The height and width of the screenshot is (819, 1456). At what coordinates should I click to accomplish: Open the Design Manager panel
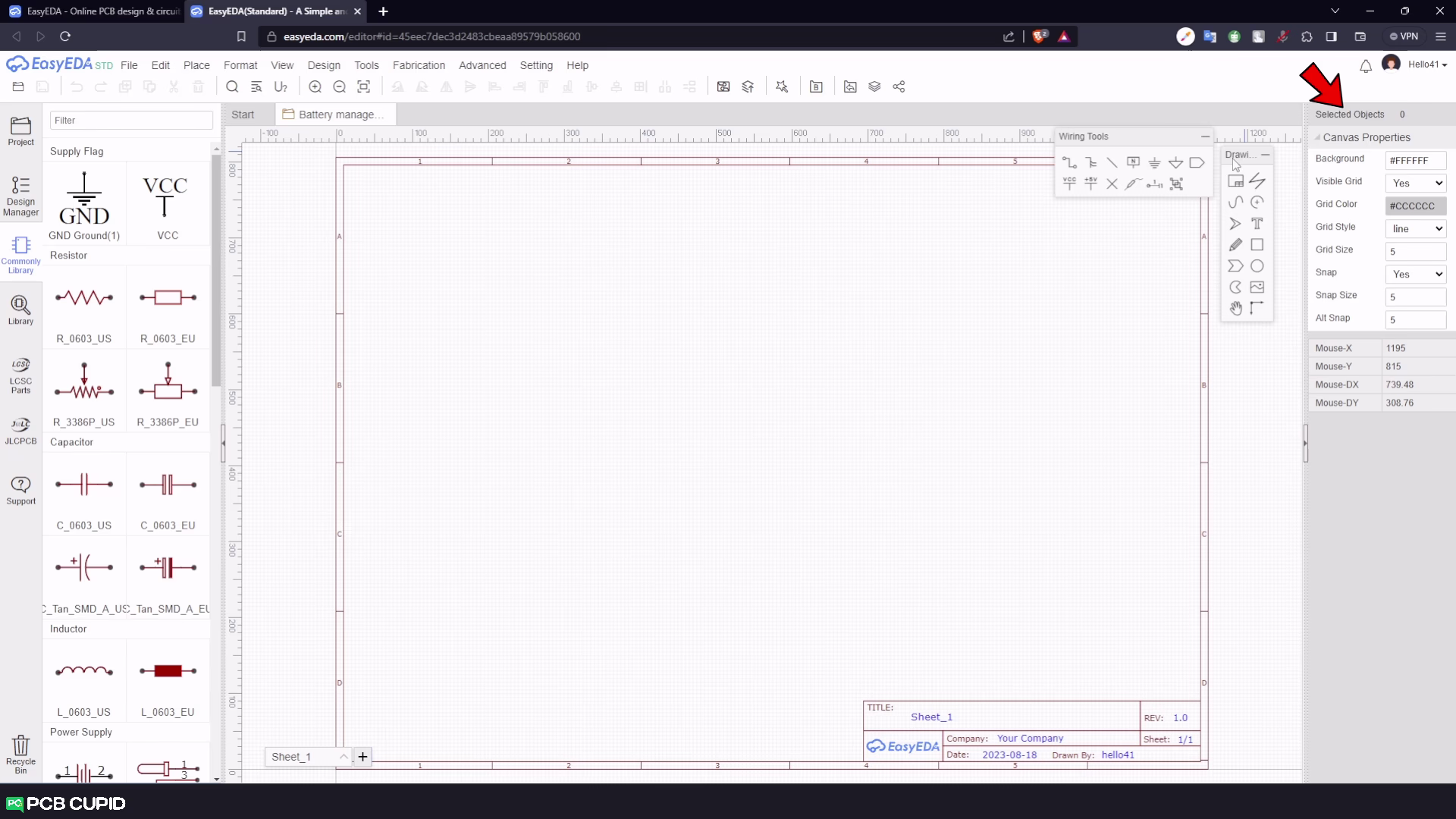[20, 196]
